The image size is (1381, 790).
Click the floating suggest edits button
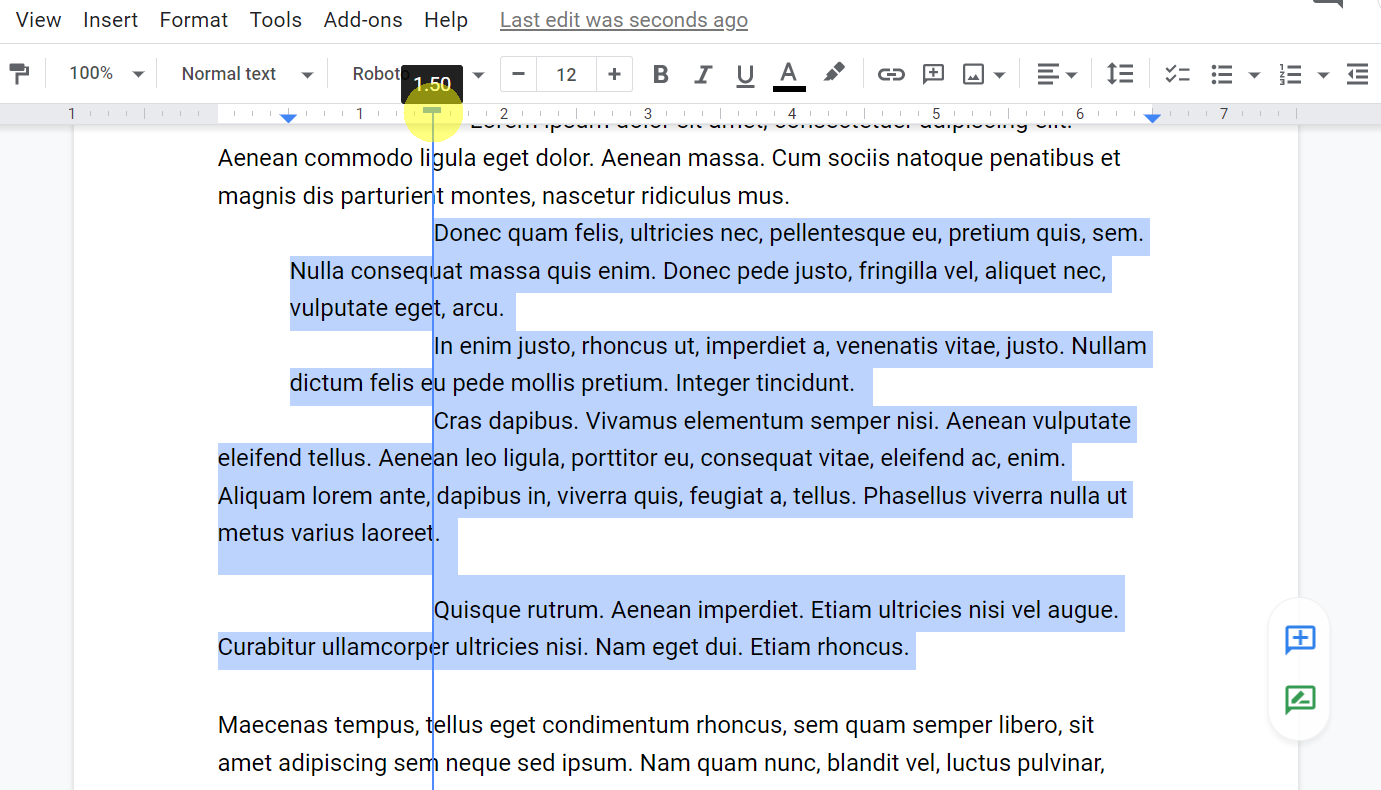coord(1300,699)
